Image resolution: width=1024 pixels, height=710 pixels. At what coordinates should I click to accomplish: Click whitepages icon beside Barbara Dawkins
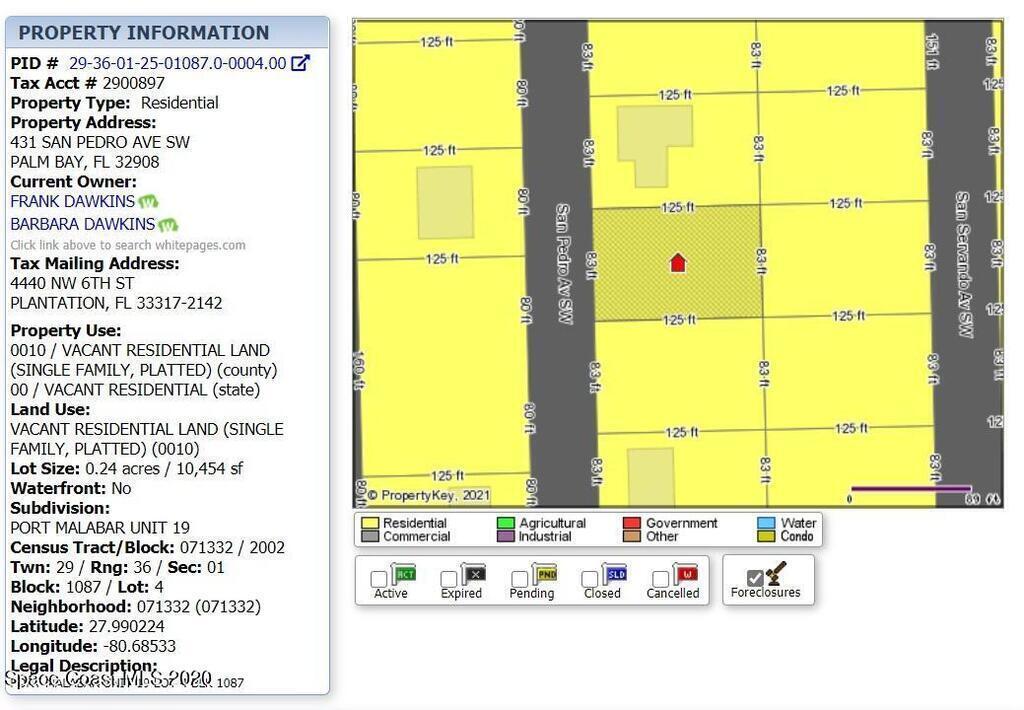(168, 225)
